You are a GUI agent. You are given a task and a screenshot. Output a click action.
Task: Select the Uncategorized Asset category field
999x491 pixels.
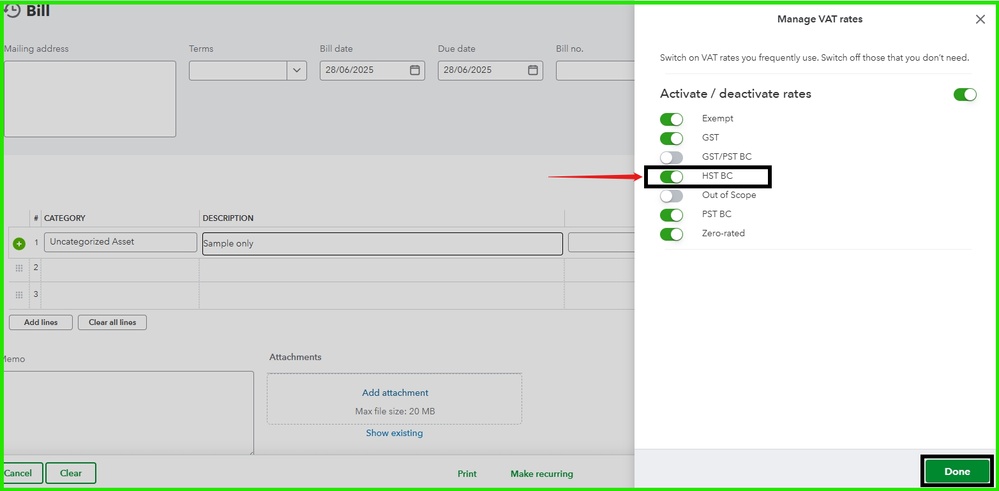pyautogui.click(x=120, y=242)
